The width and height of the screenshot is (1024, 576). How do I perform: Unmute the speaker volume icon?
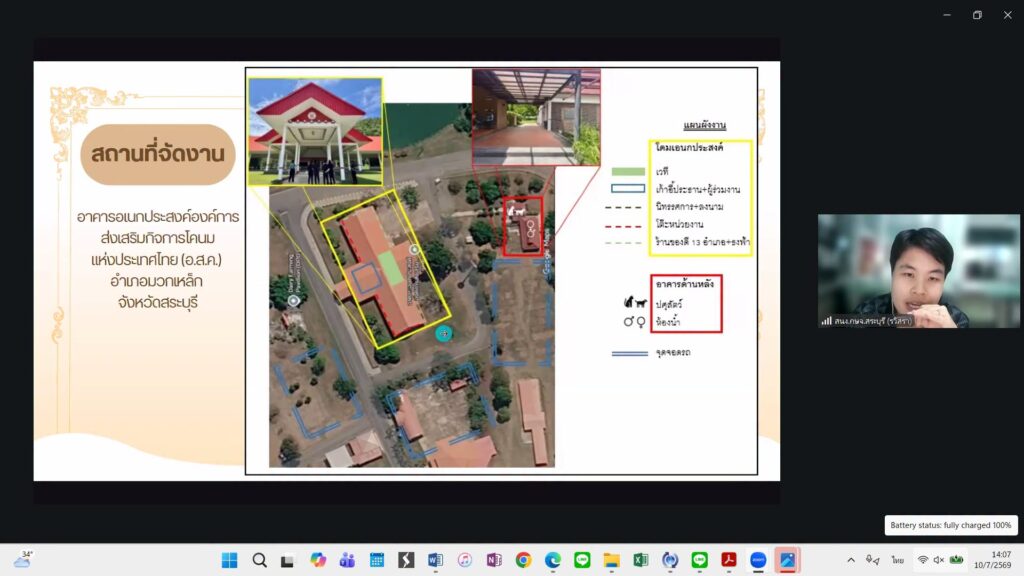pyautogui.click(x=939, y=560)
